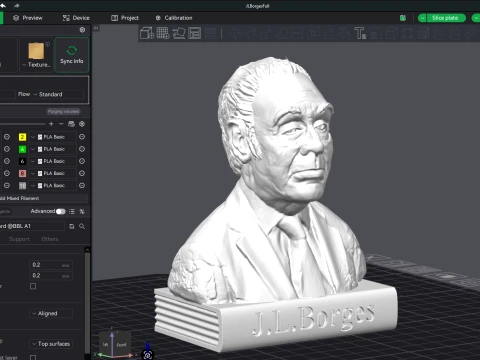Collapse the sidebar with the small arrow button

pyautogui.click(x=96, y=28)
